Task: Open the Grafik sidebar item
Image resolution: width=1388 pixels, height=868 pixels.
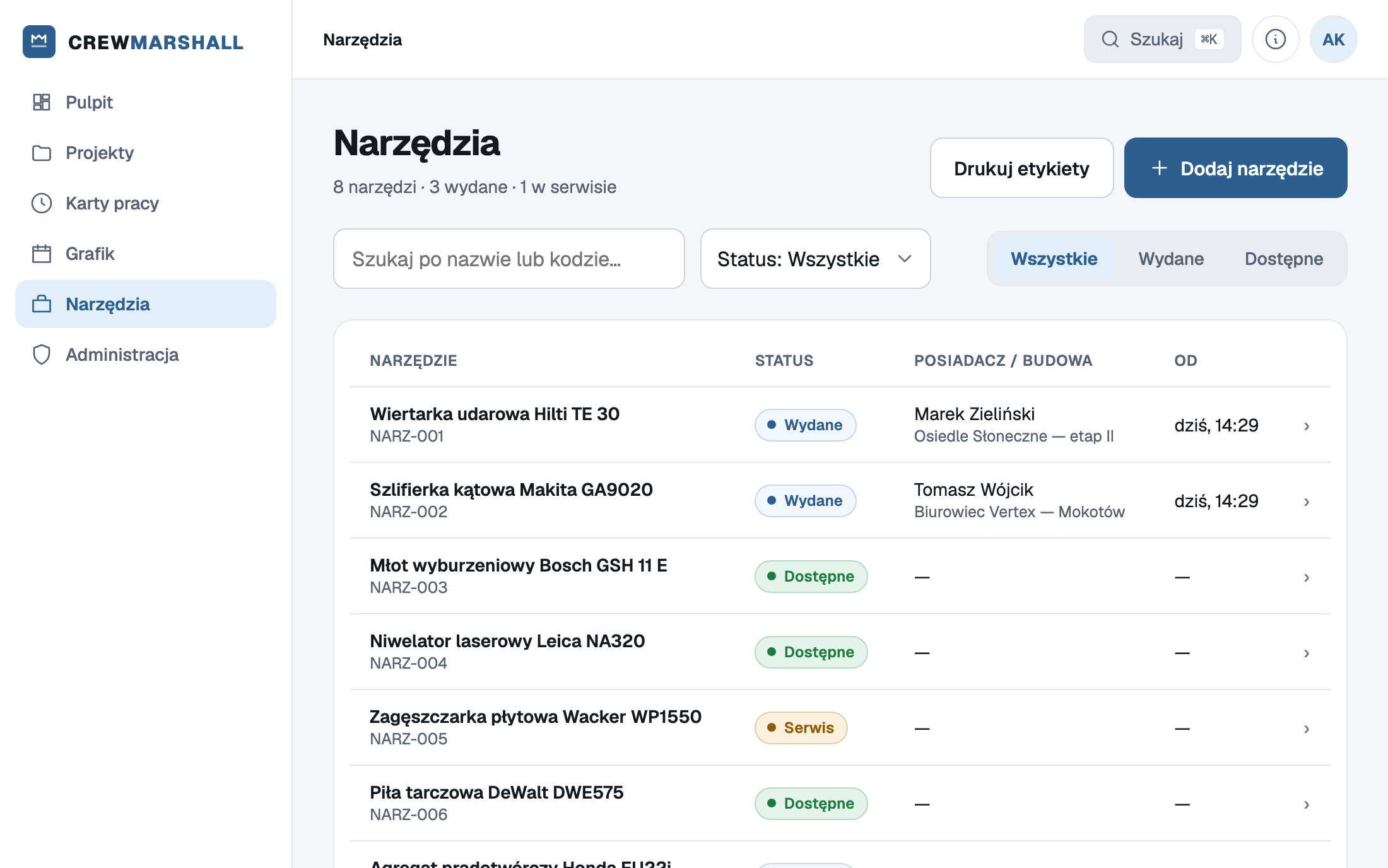Action: coord(146,254)
